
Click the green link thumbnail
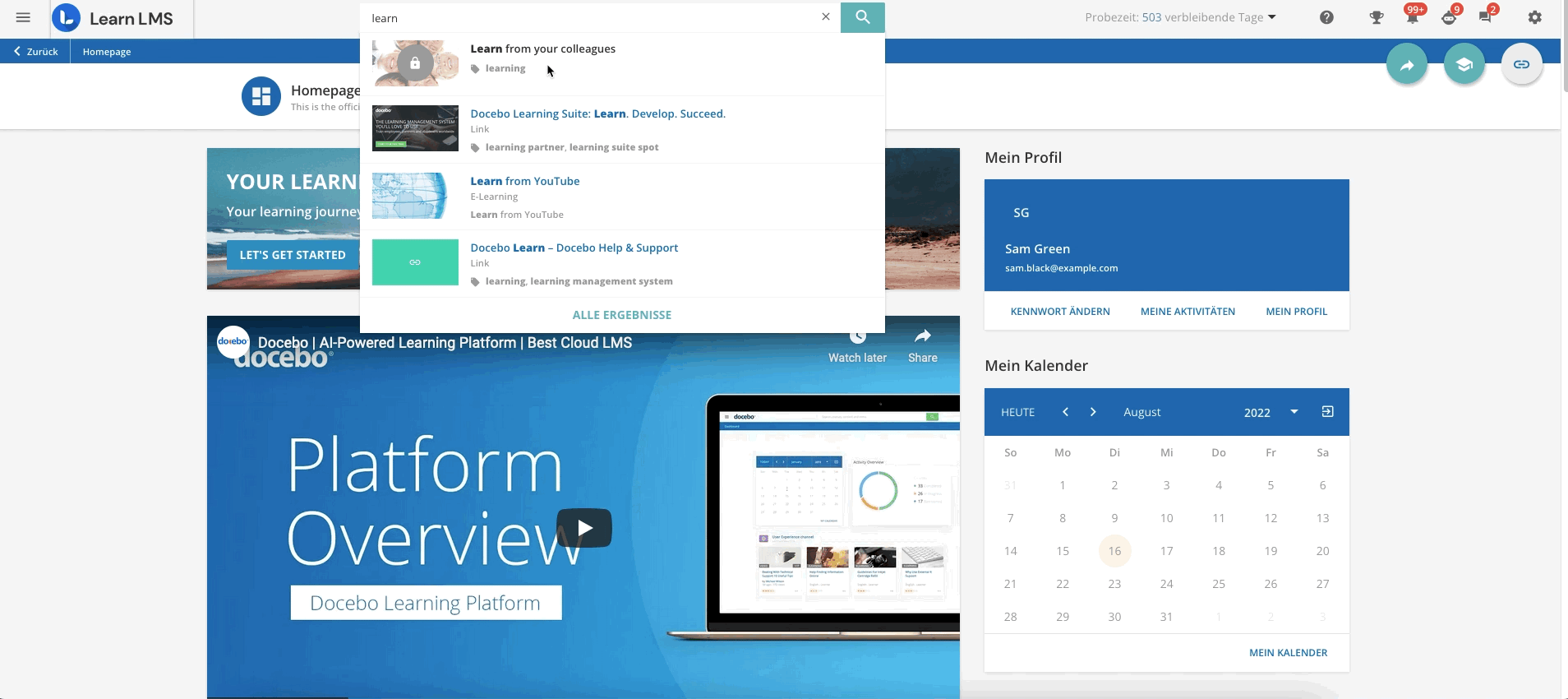(x=415, y=262)
